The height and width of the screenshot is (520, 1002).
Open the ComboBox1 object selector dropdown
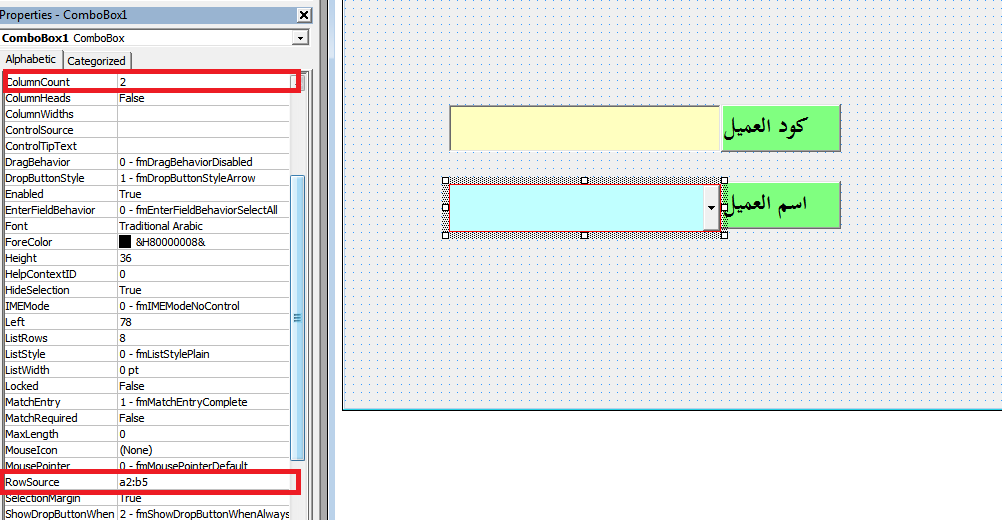click(300, 38)
